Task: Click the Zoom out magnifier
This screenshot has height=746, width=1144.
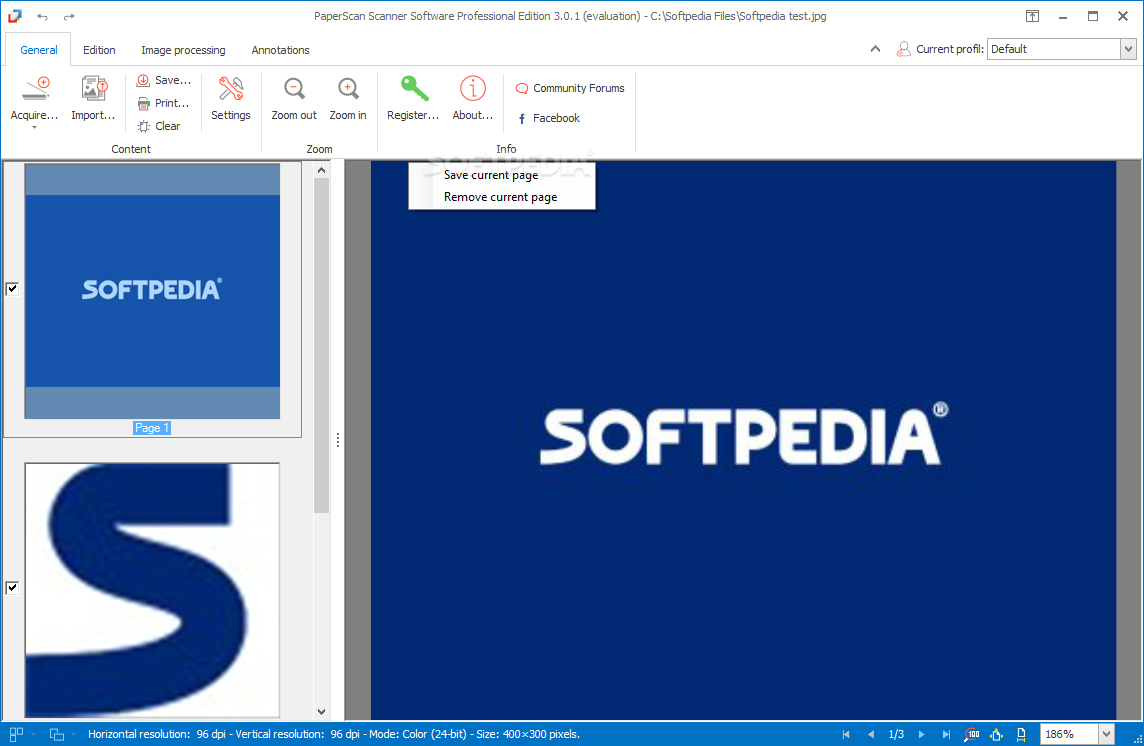Action: [x=294, y=90]
